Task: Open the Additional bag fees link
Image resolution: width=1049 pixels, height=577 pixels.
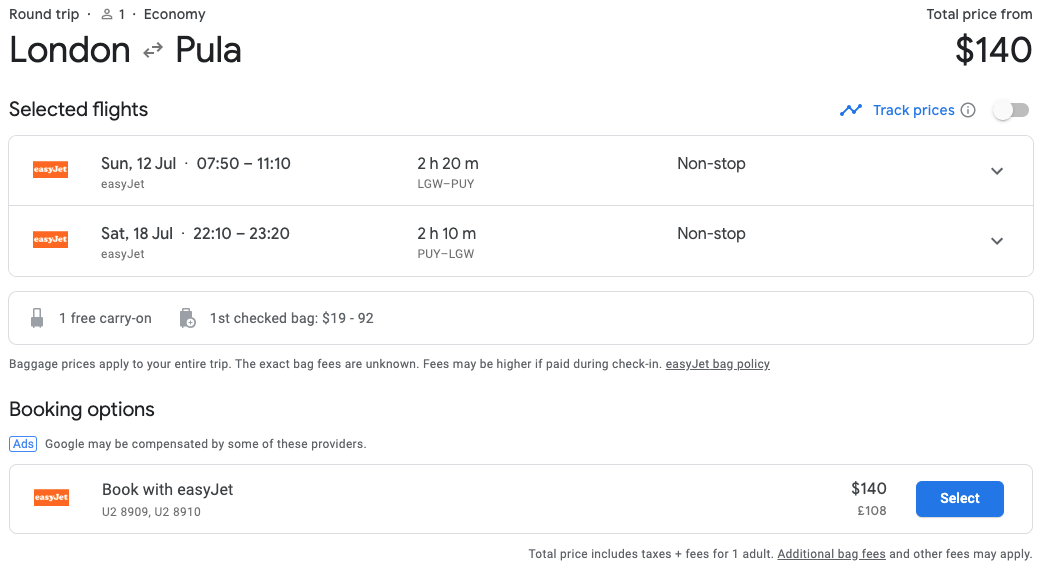Action: point(831,554)
